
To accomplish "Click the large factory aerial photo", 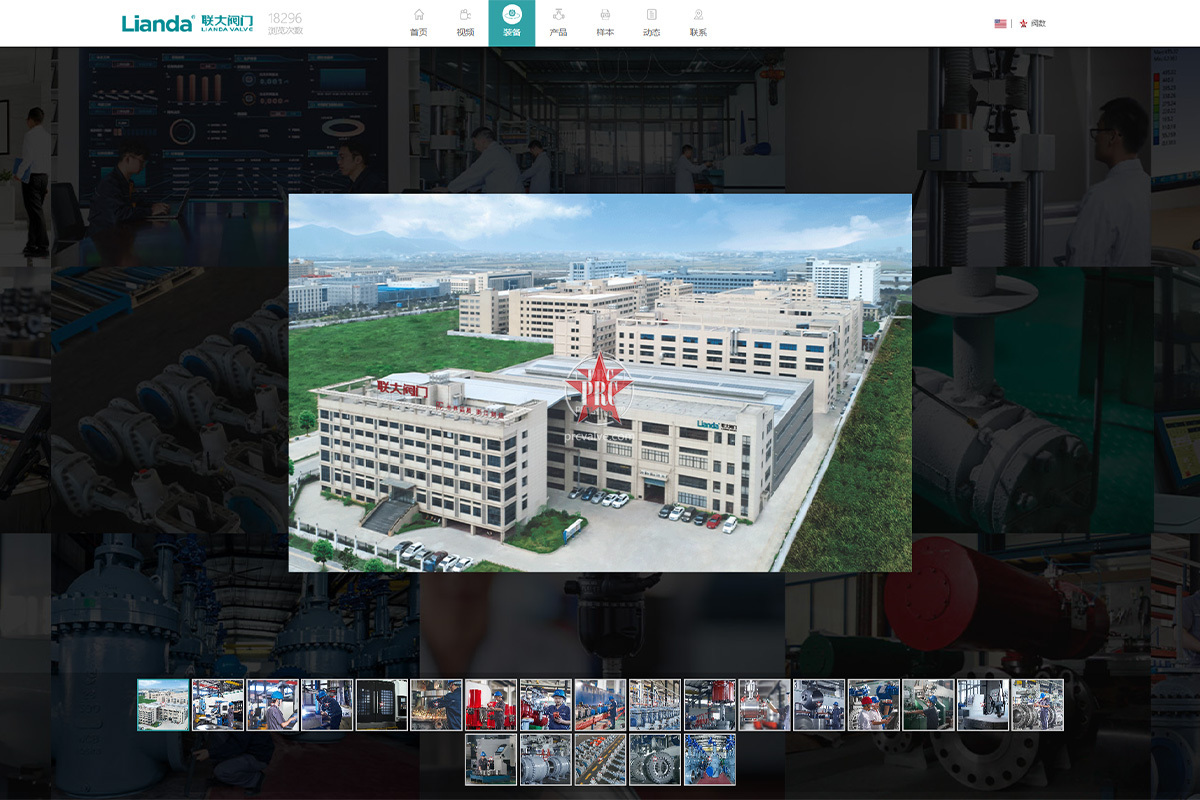I will [600, 383].
